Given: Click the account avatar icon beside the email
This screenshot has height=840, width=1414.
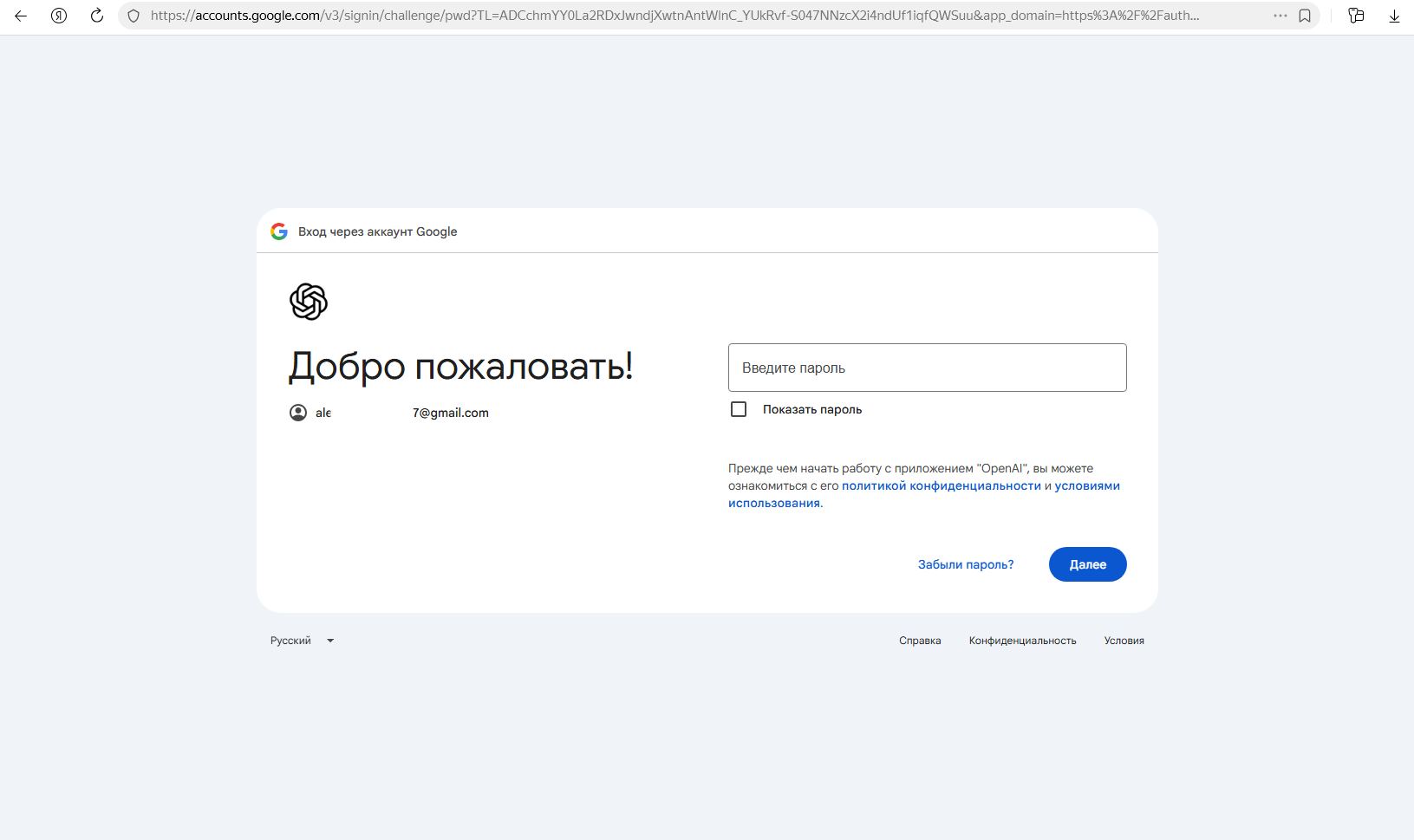Looking at the screenshot, I should coord(298,413).
